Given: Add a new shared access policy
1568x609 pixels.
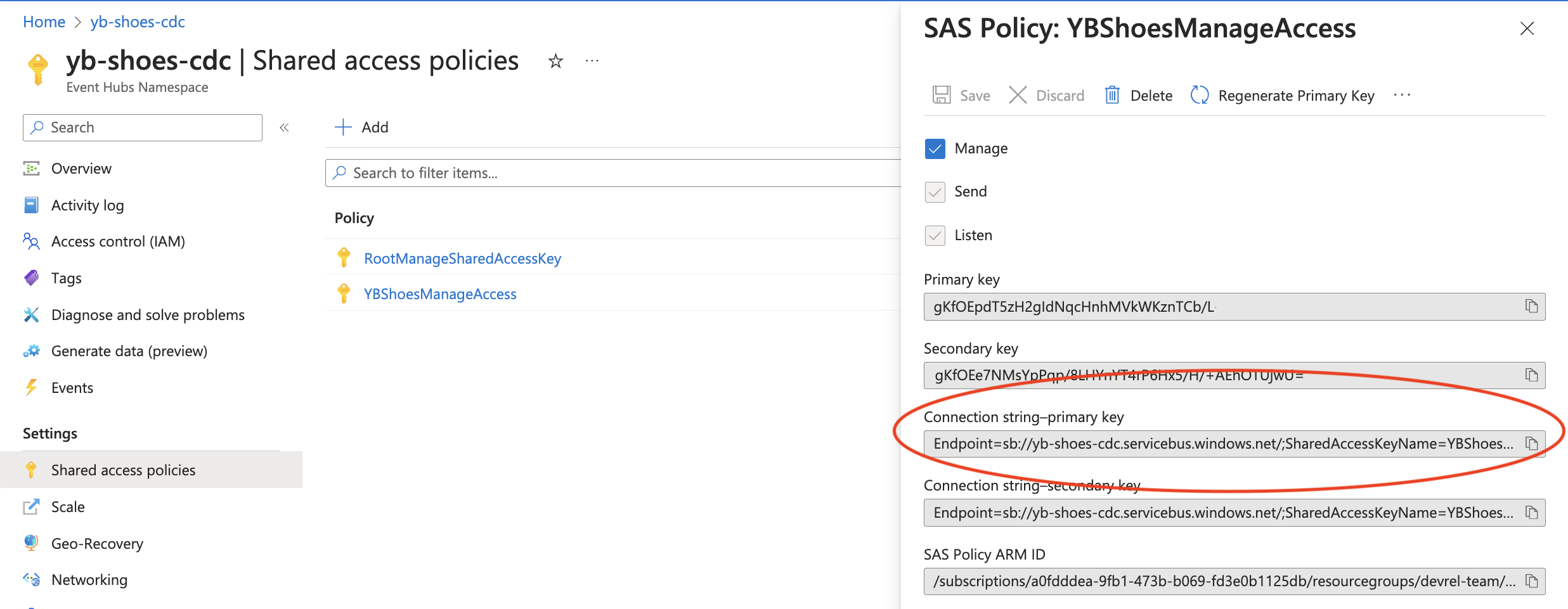Looking at the screenshot, I should point(361,127).
